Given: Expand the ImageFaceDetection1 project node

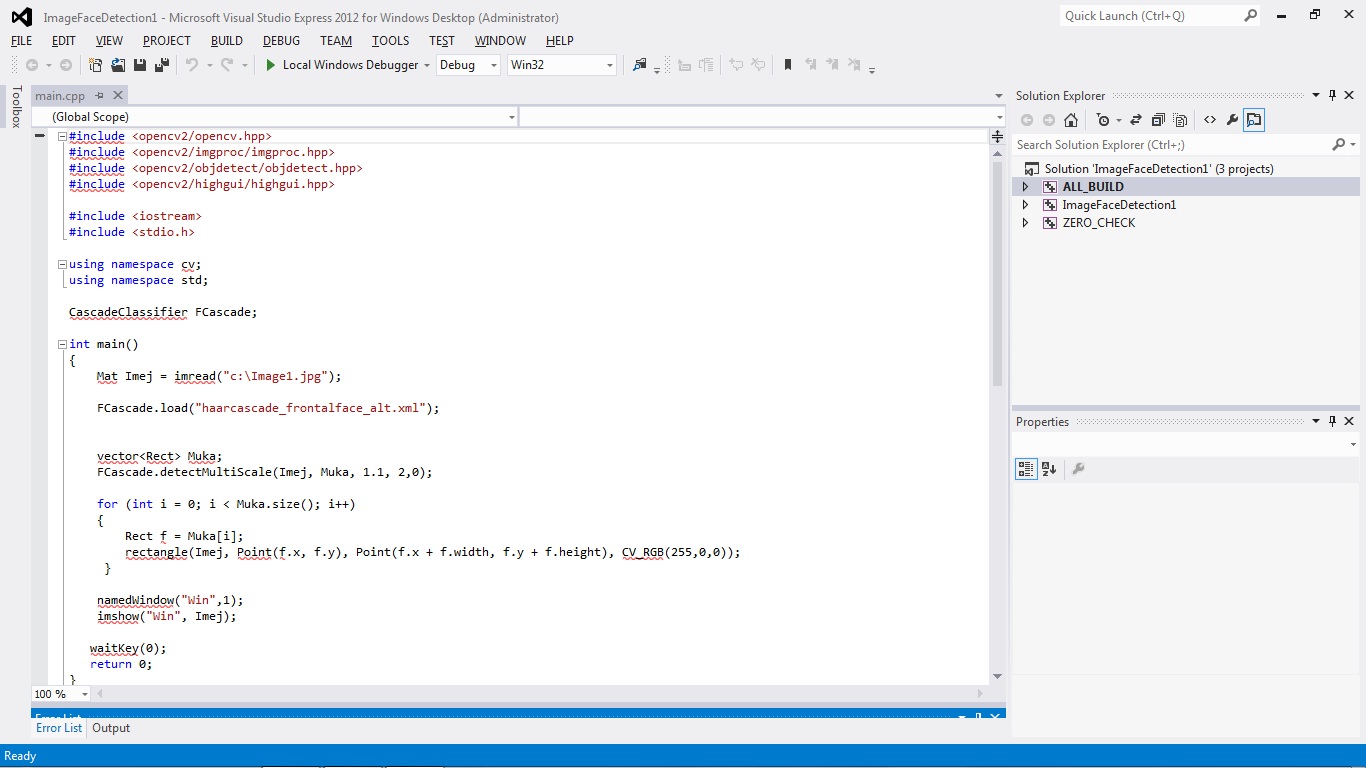Looking at the screenshot, I should point(1025,205).
